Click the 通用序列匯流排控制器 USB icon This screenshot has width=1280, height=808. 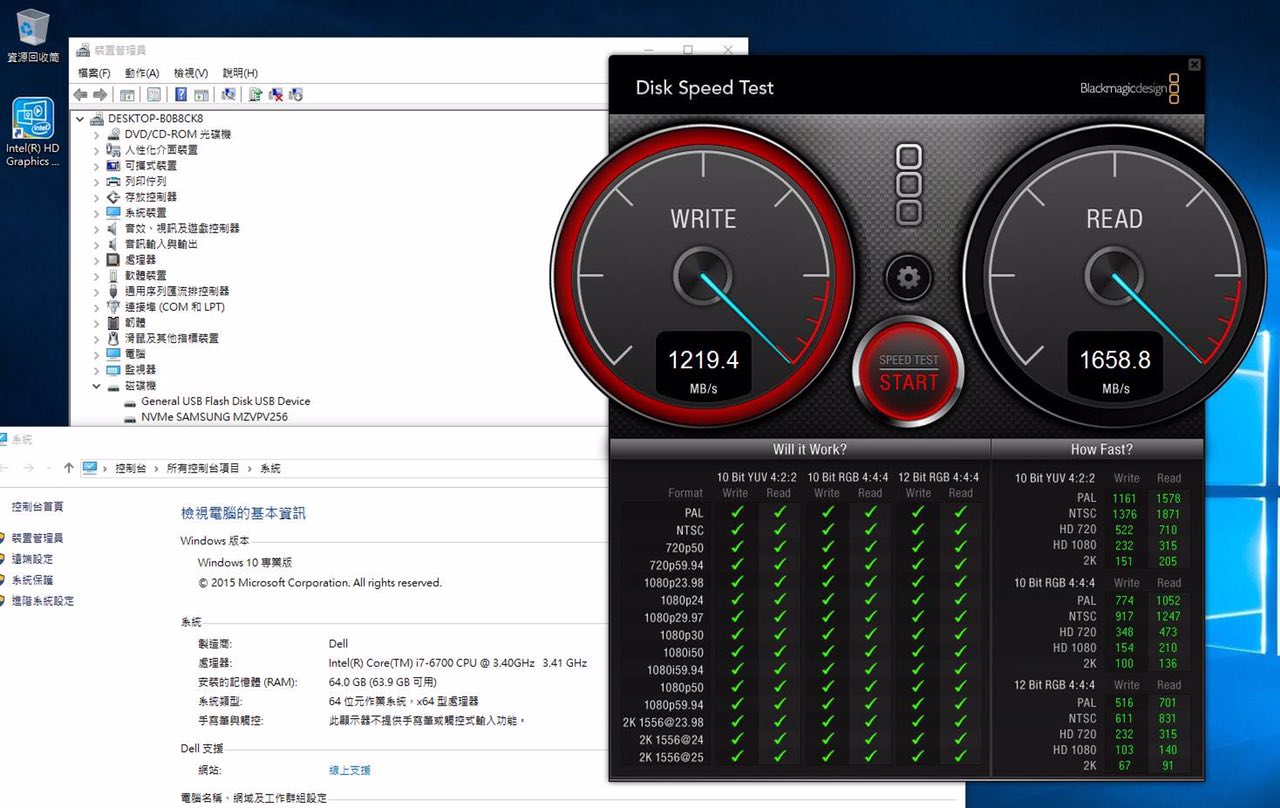point(114,291)
